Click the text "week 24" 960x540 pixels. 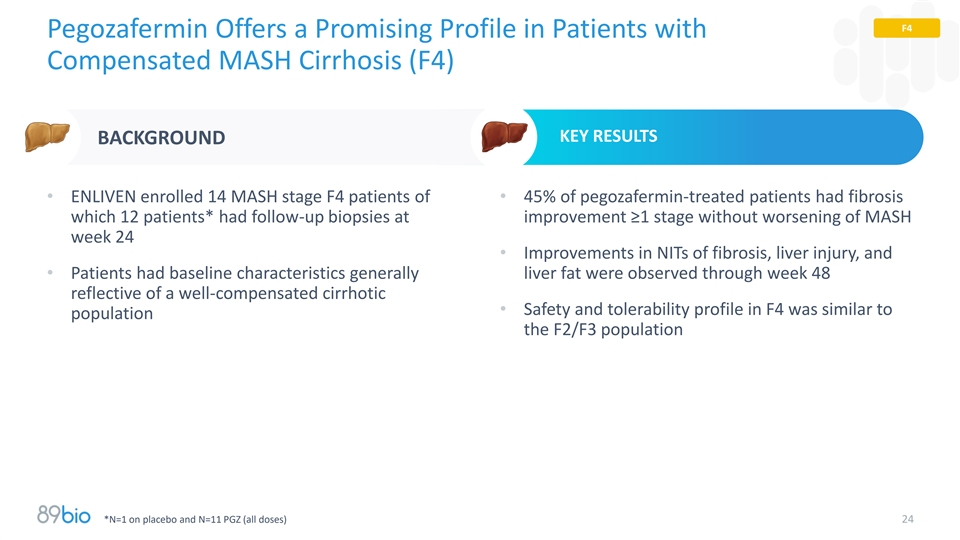[101, 238]
